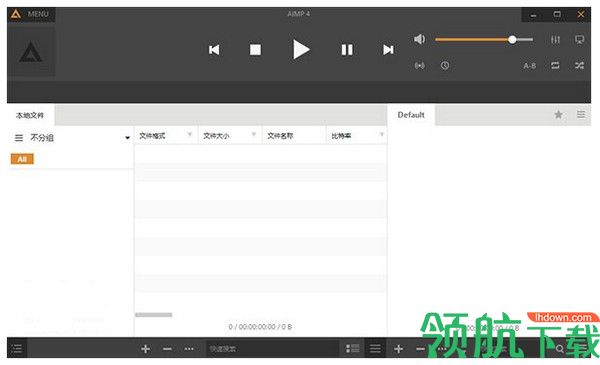Open the playlist tab menu icon
Image resolution: width=600 pixels, height=365 pixels.
point(581,114)
